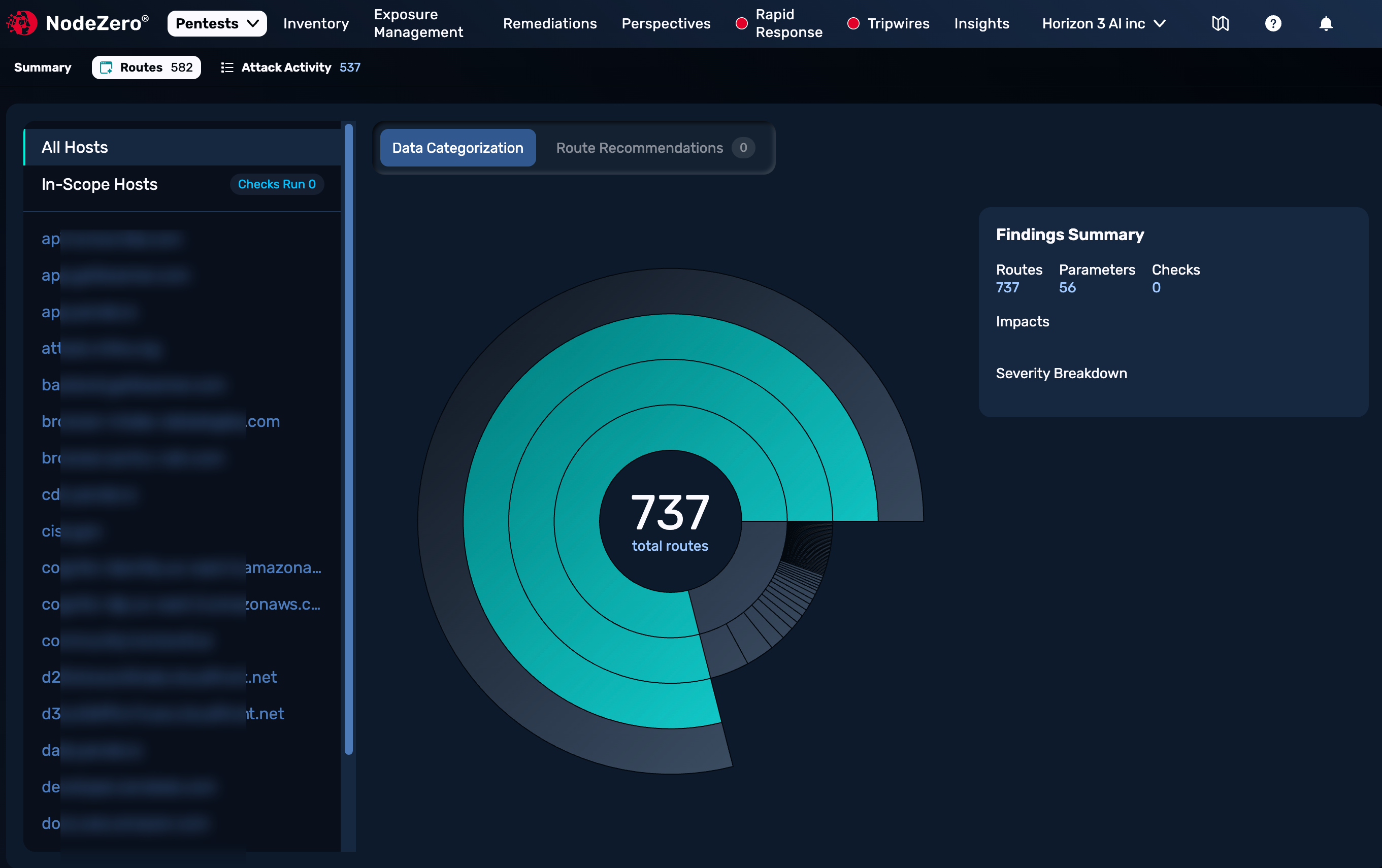The width and height of the screenshot is (1382, 868).
Task: Open Rapid Response
Action: click(779, 23)
